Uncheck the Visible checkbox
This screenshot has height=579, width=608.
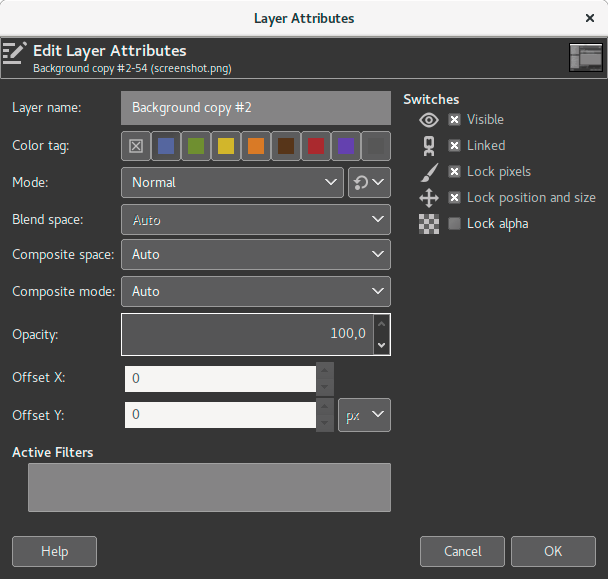coord(455,120)
